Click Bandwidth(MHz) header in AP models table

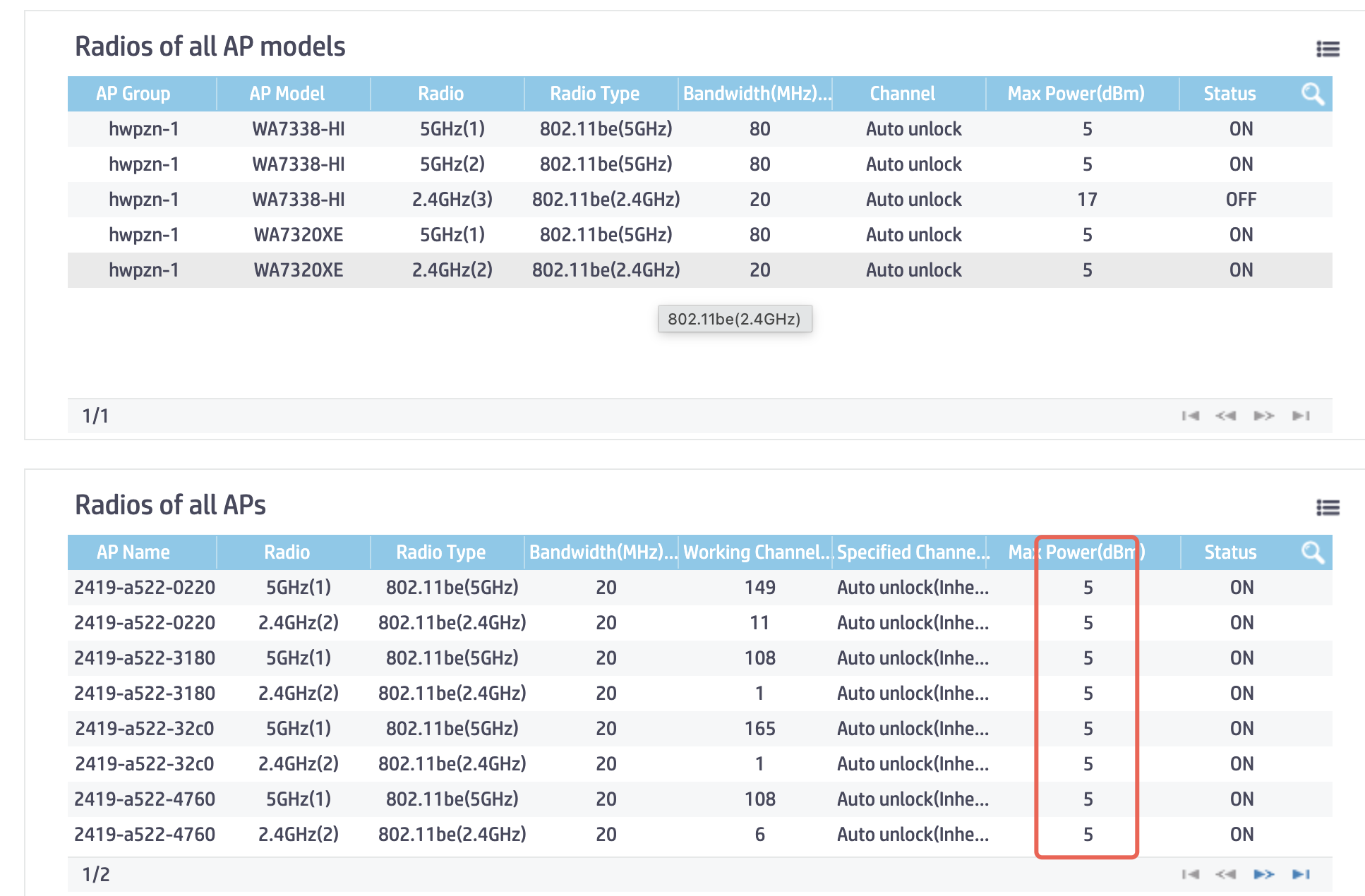(x=757, y=94)
